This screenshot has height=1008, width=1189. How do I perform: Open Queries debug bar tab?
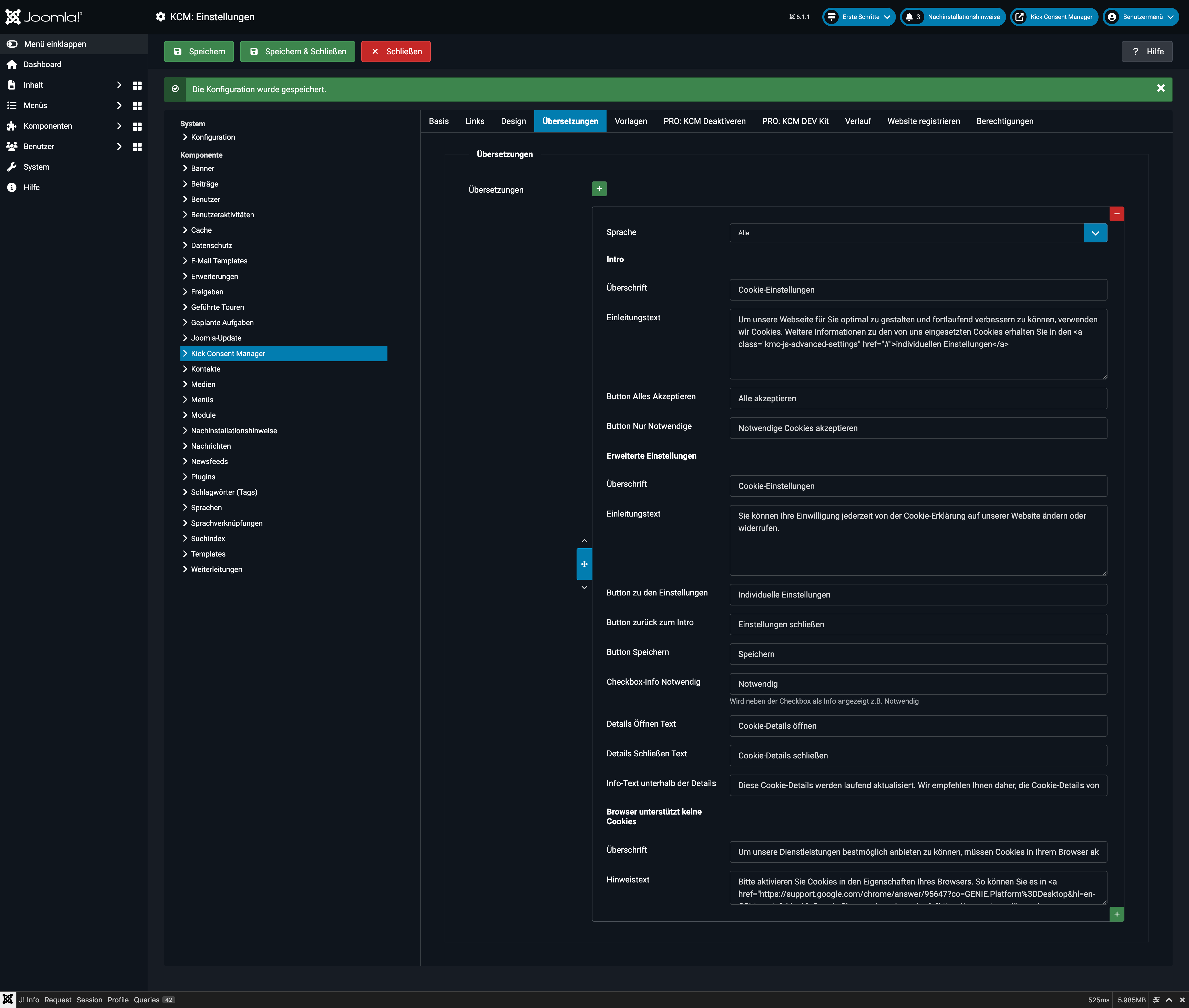click(x=154, y=1000)
